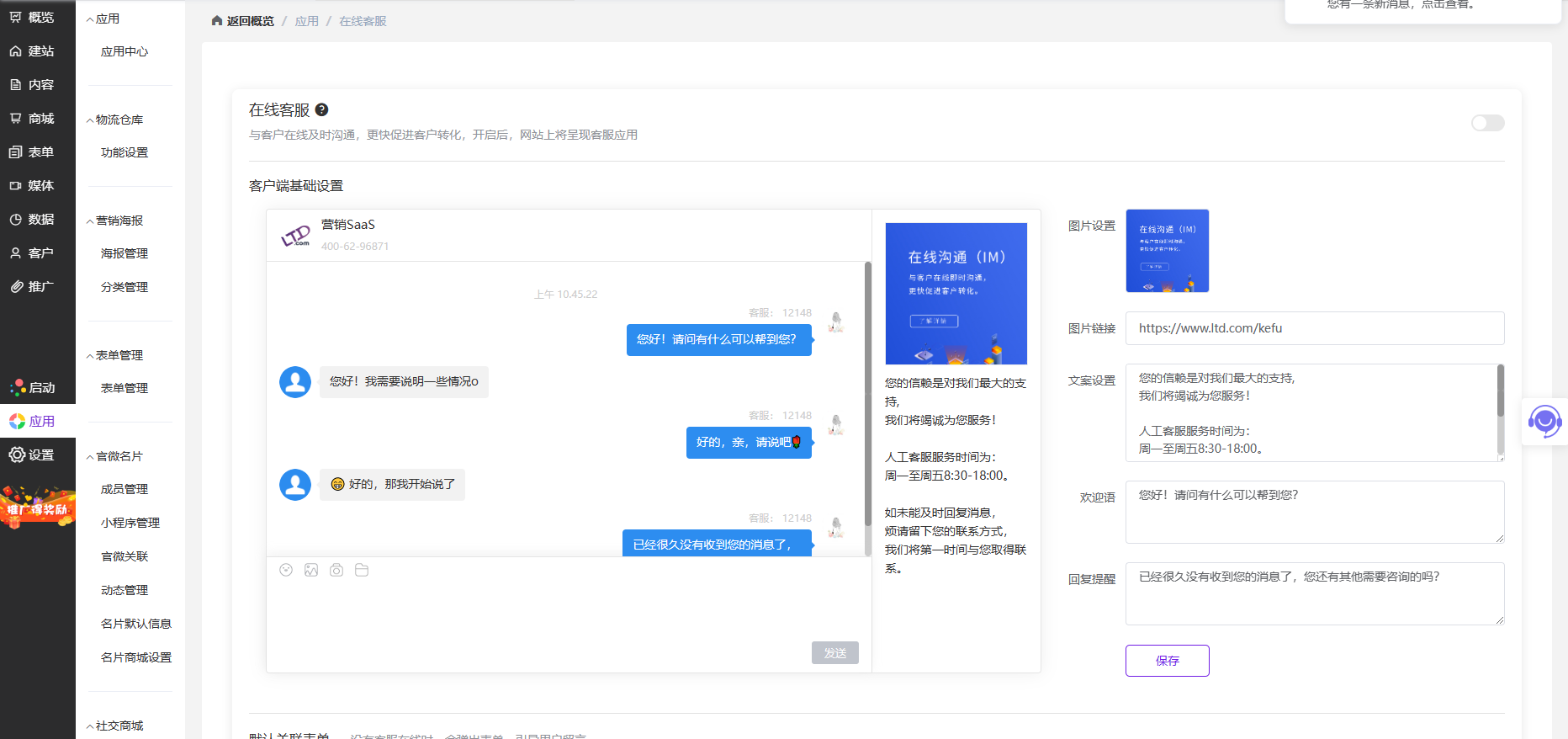Click the 发送 button in chat
The width and height of the screenshot is (1568, 739).
point(834,653)
